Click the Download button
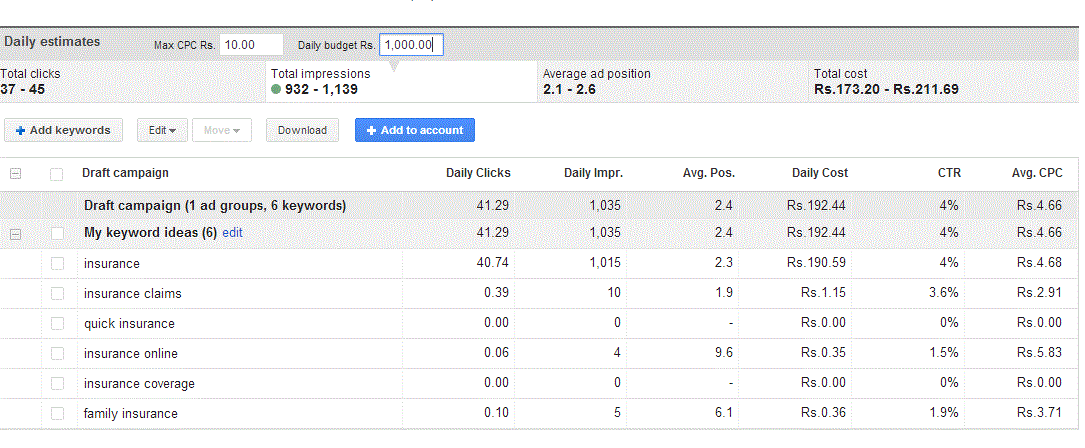 pyautogui.click(x=302, y=130)
